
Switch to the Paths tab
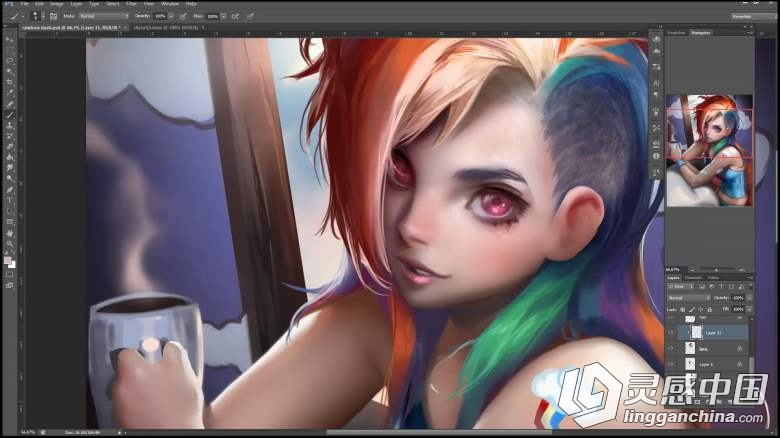point(713,278)
